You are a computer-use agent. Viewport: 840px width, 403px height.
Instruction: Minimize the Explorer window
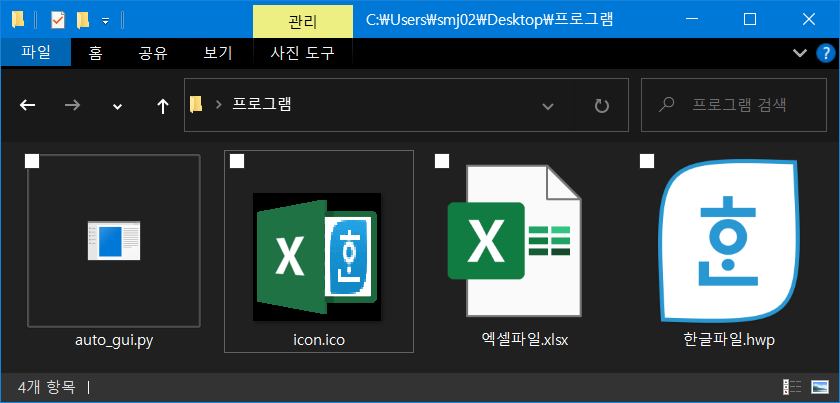692,19
